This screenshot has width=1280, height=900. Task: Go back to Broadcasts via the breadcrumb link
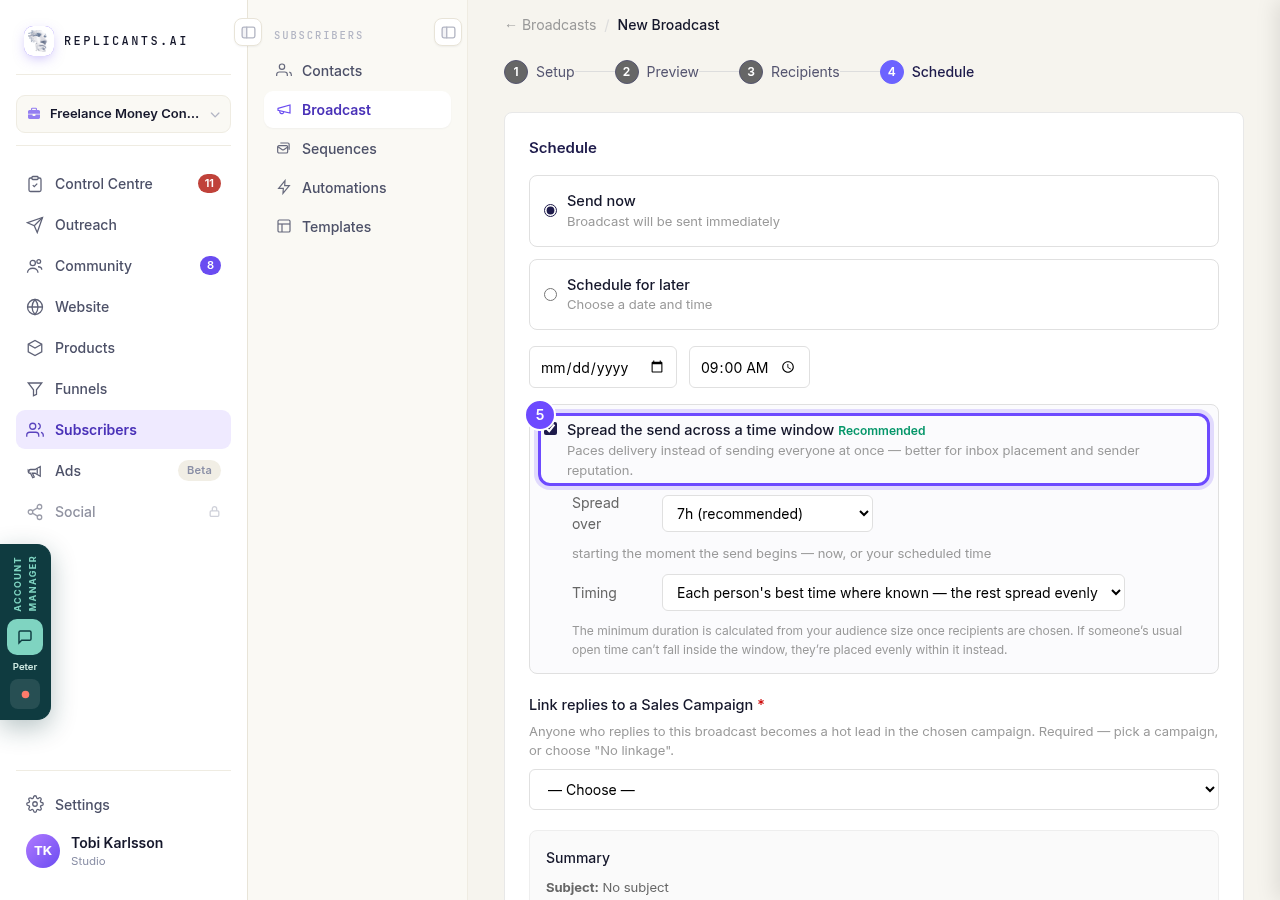click(x=550, y=25)
